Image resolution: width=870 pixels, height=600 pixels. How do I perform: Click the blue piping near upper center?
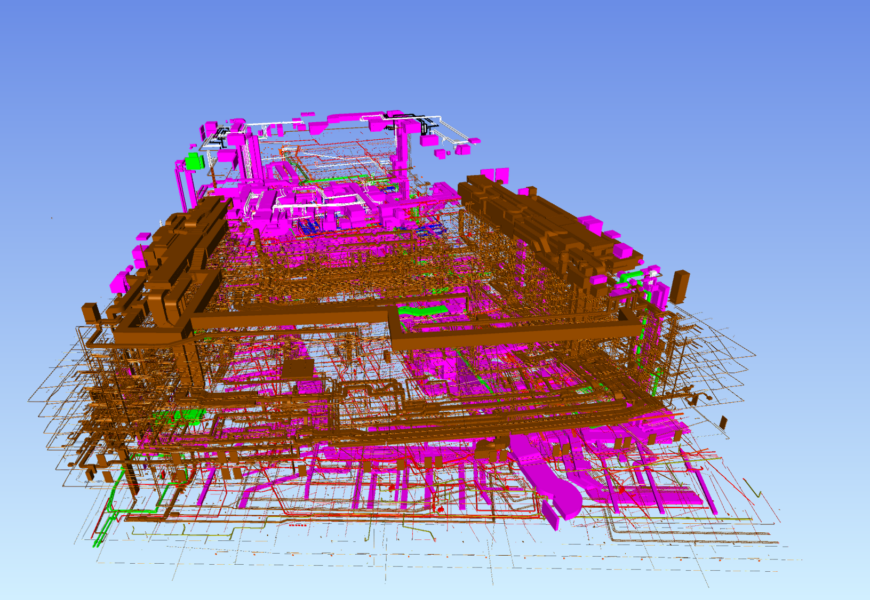click(310, 227)
